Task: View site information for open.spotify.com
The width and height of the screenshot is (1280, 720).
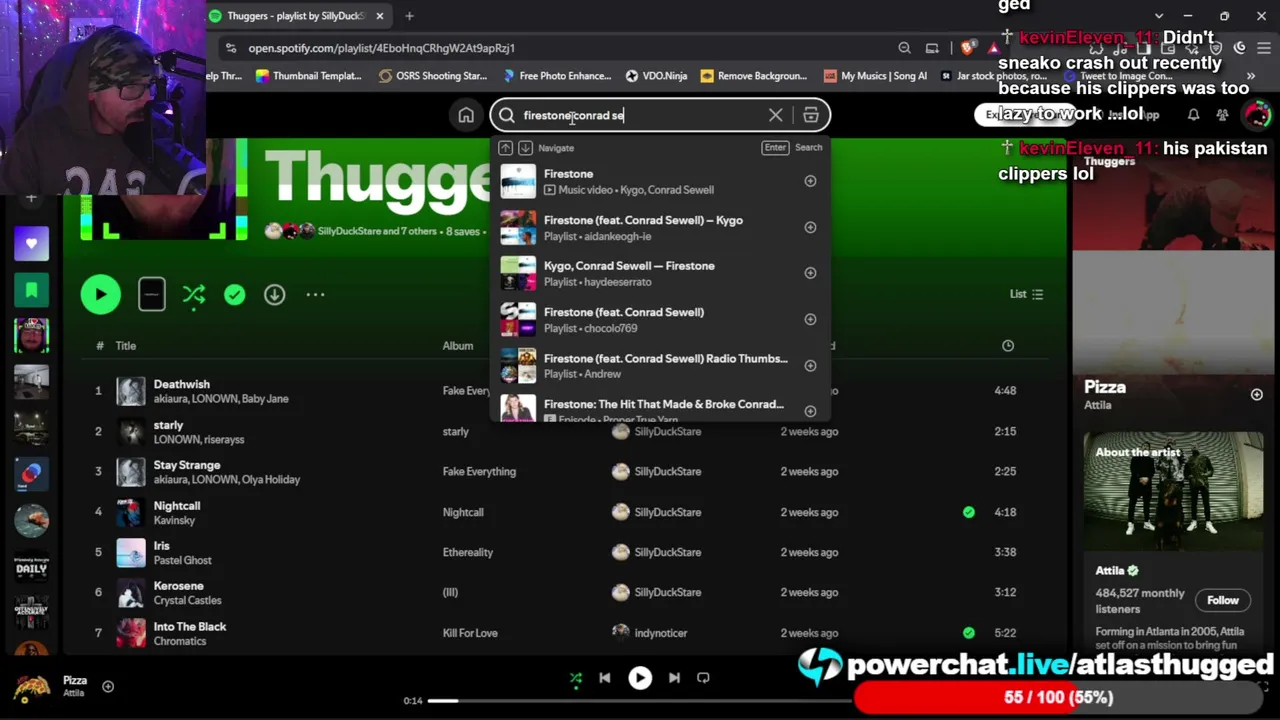Action: point(231,47)
